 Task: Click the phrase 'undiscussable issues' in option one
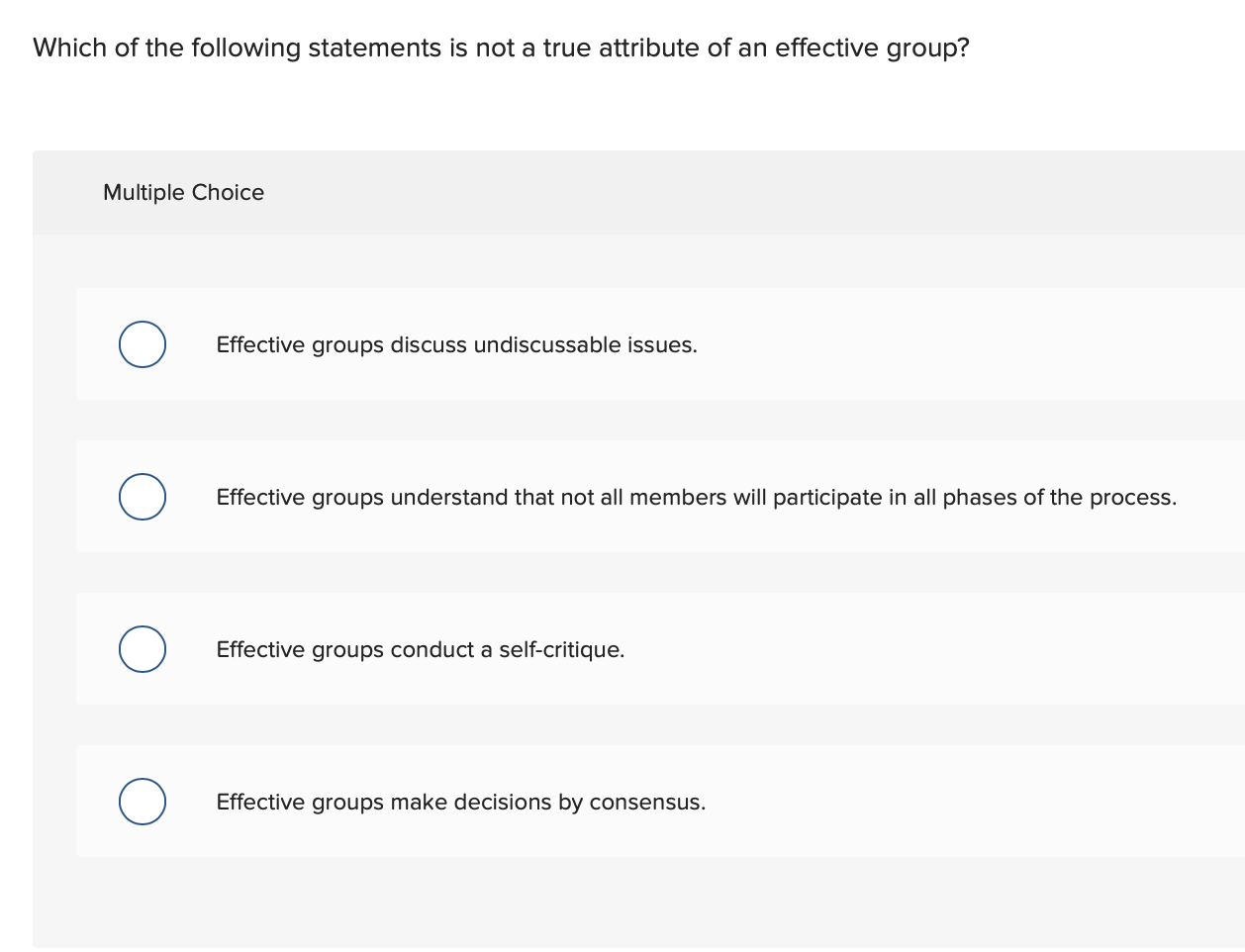point(584,344)
